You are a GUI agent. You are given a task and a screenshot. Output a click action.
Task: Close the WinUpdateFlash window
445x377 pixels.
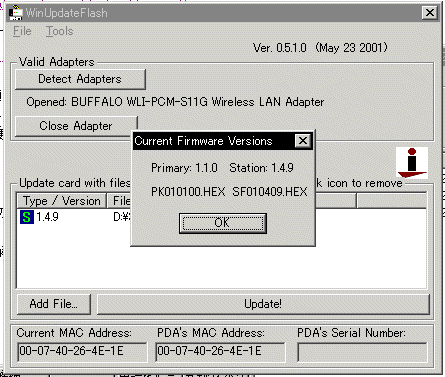point(430,13)
